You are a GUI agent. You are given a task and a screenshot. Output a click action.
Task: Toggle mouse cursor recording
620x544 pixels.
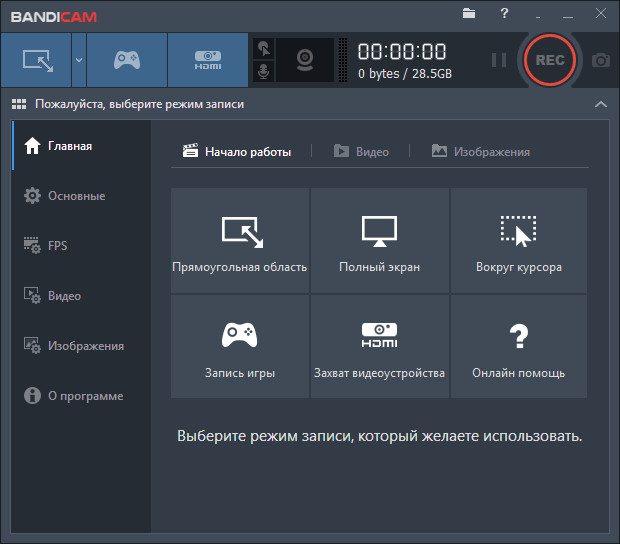[x=264, y=48]
